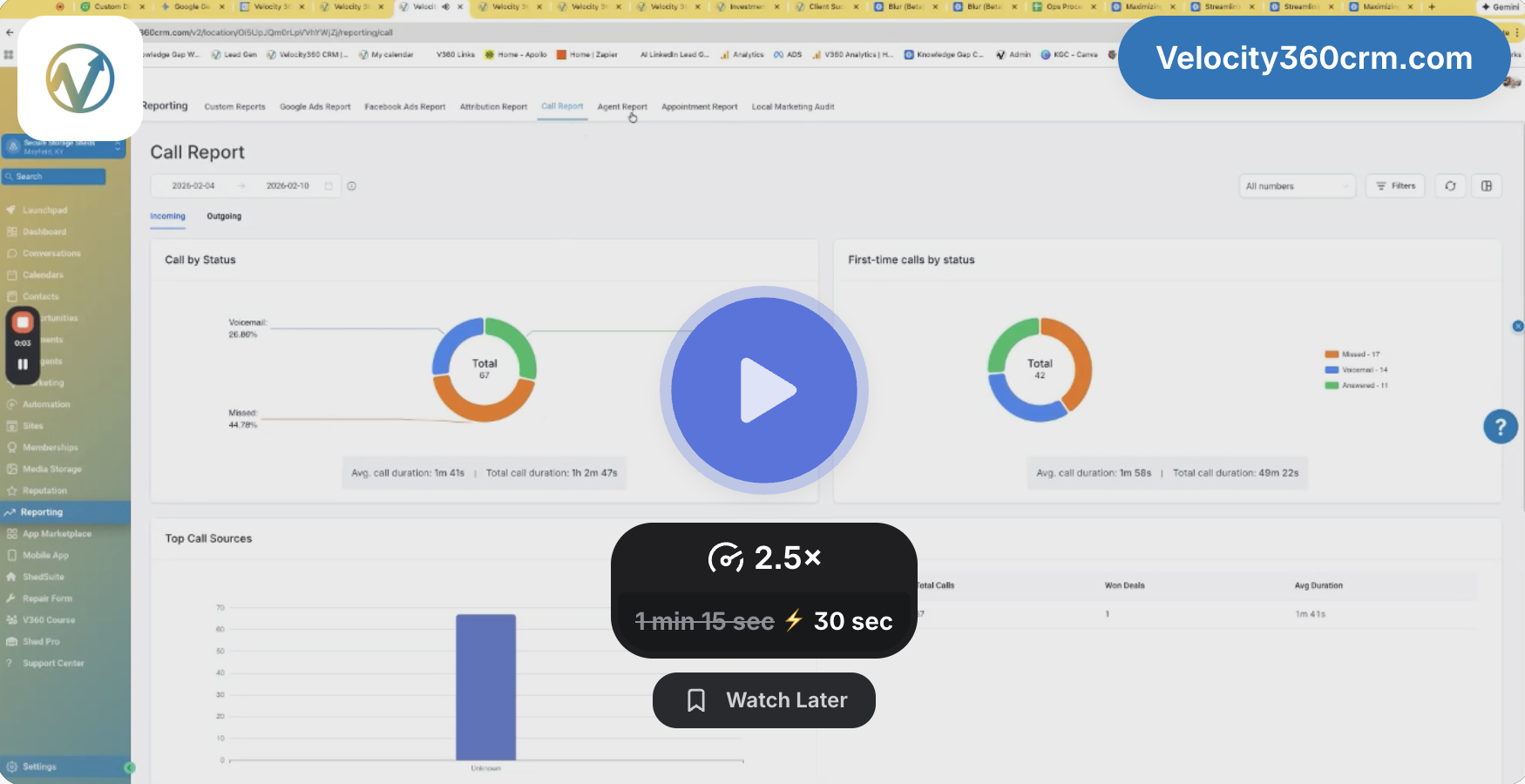Open the Facebook Ads Report tab

coord(404,107)
